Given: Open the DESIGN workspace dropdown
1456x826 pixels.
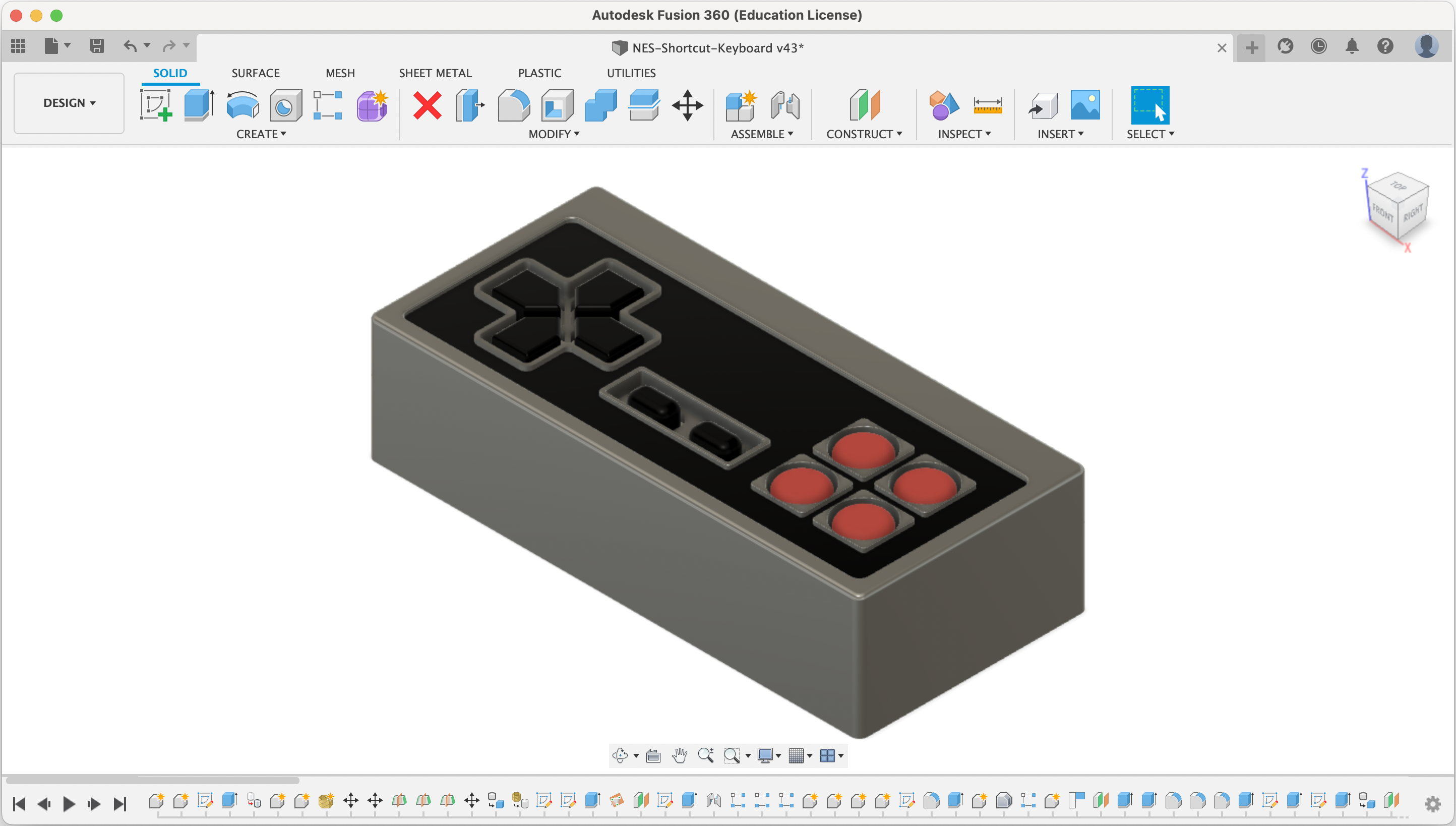Looking at the screenshot, I should 69,103.
